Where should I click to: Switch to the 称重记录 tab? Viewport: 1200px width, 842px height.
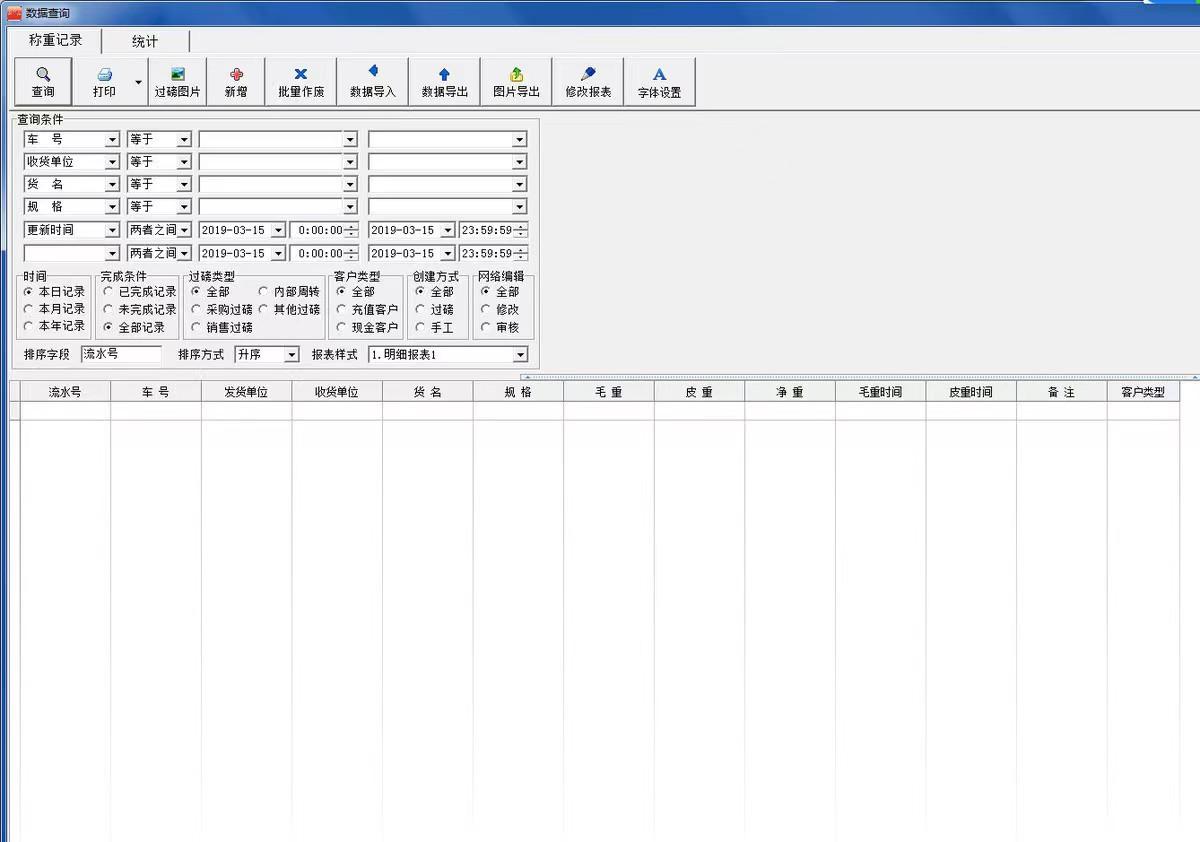coord(56,40)
